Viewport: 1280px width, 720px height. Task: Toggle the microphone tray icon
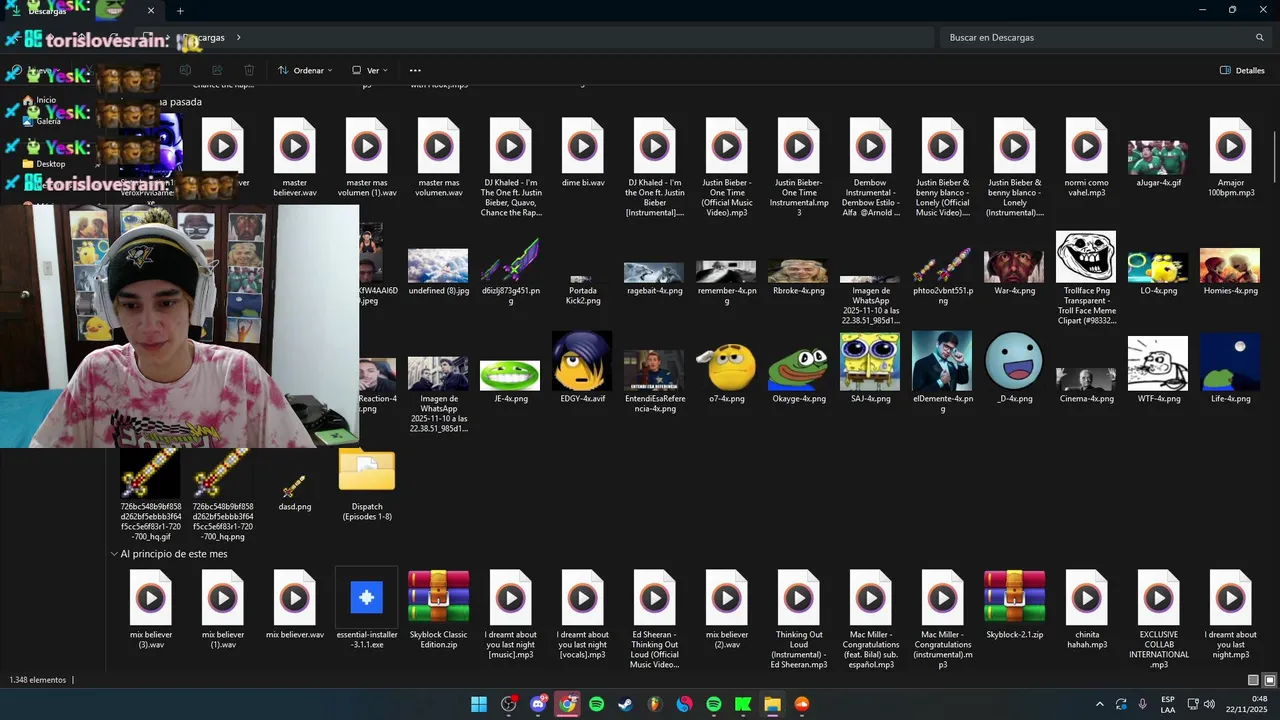pos(1142,704)
